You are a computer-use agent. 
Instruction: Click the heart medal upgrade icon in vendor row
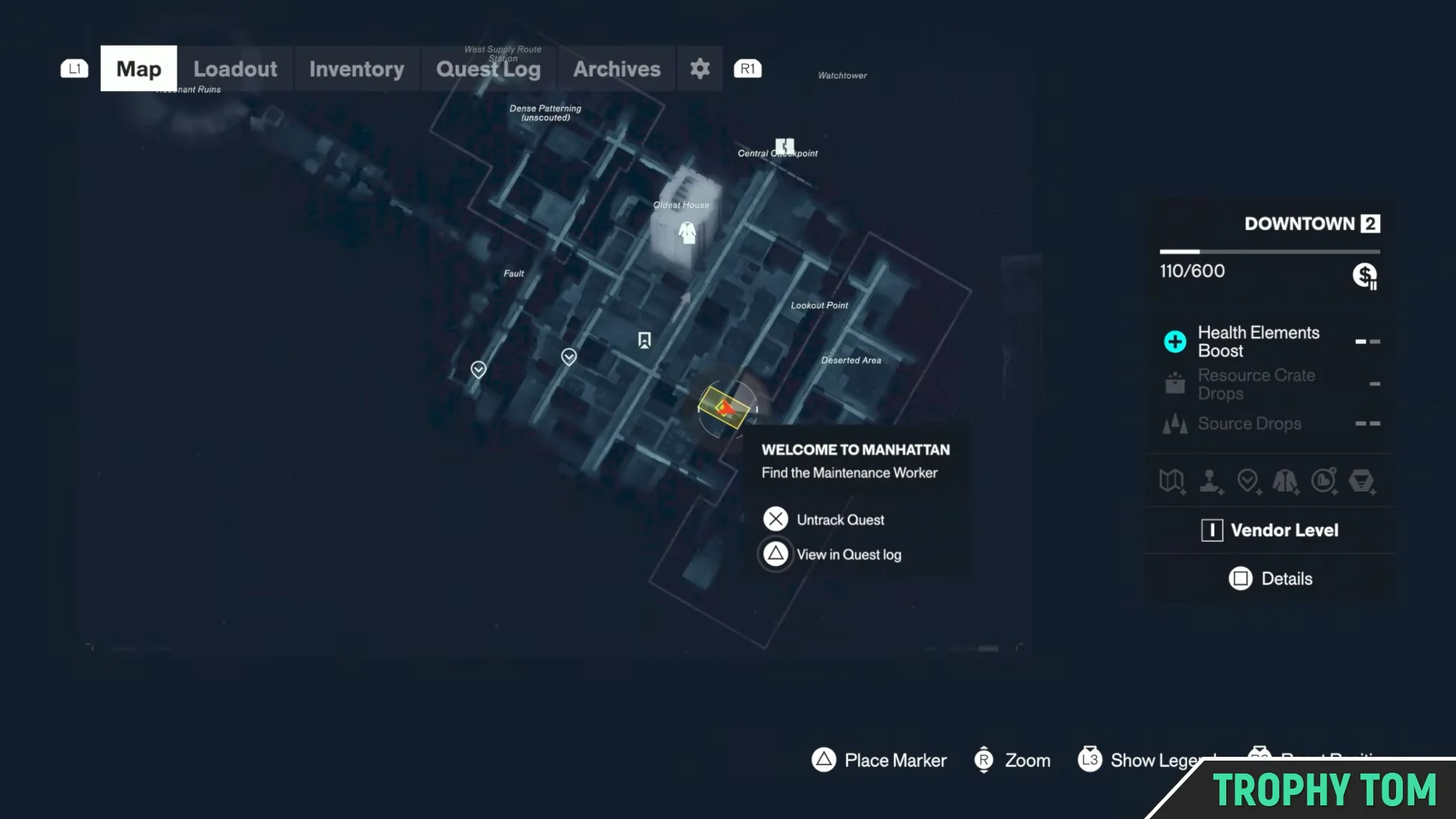point(1324,481)
